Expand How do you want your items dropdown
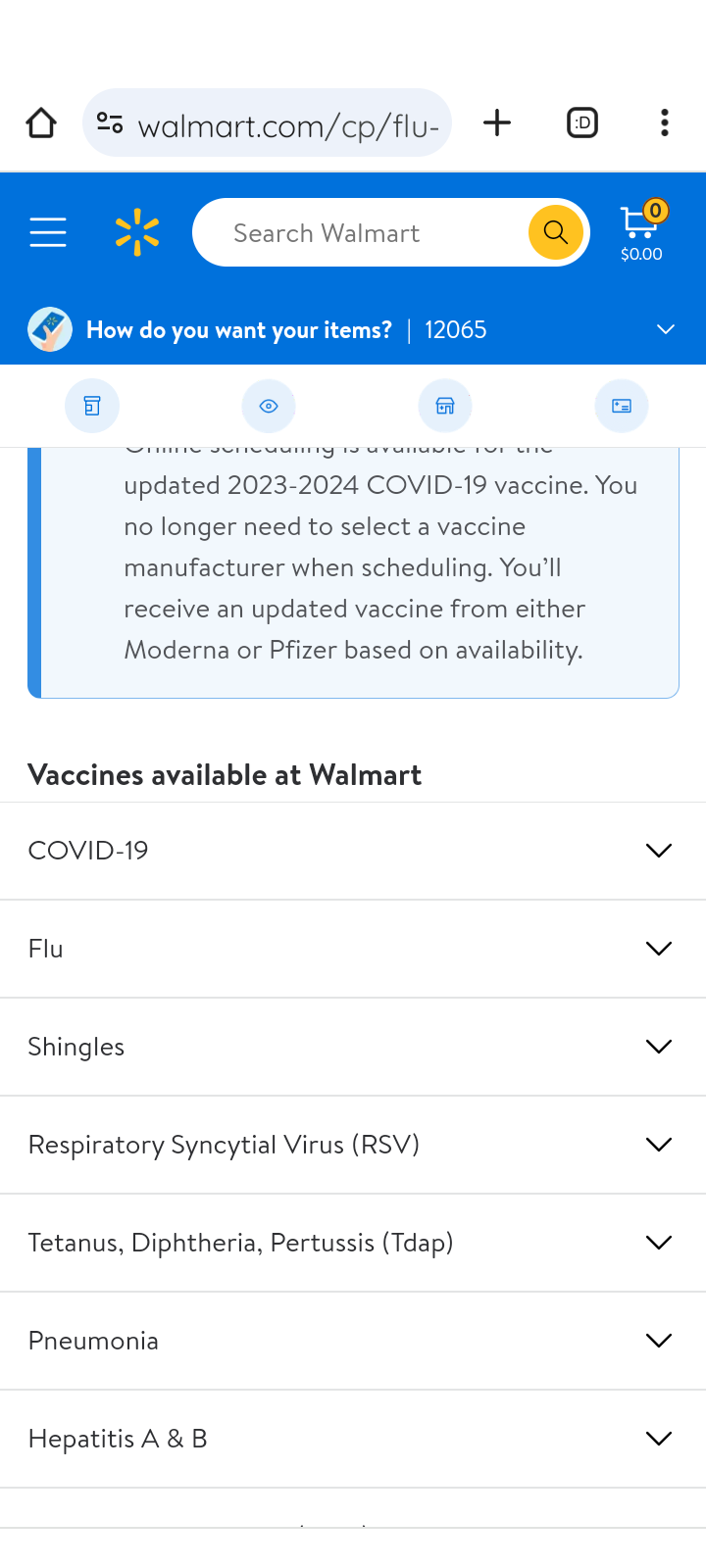 click(x=665, y=330)
